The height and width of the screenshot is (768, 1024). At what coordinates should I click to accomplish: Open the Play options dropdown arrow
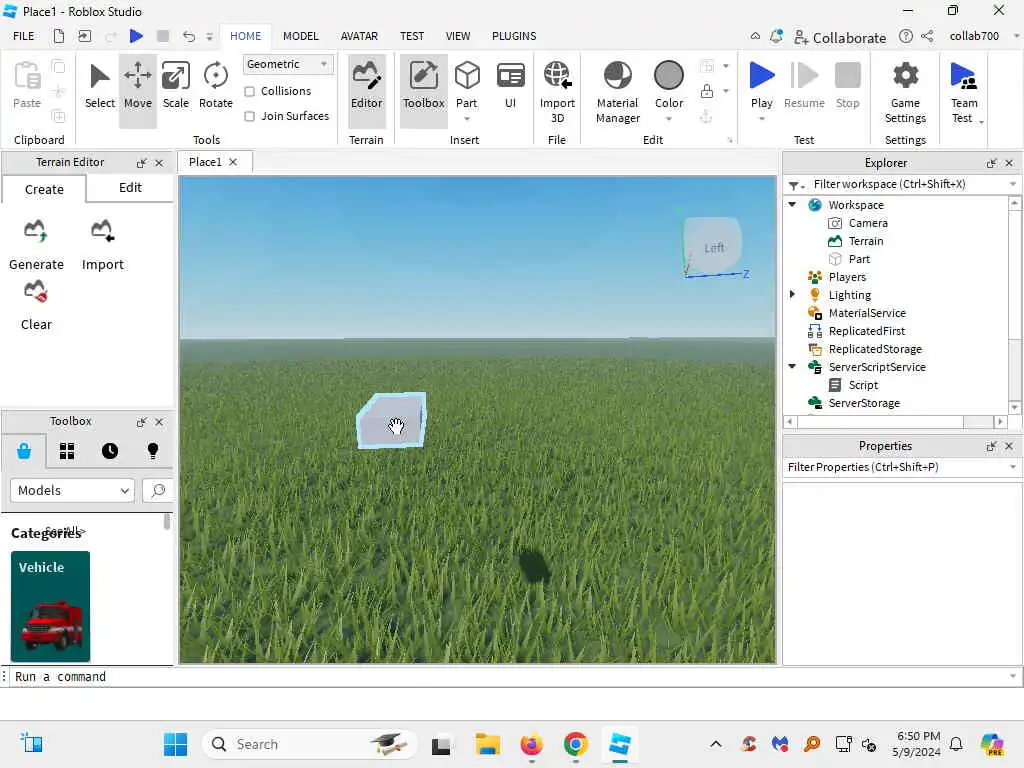click(x=761, y=119)
